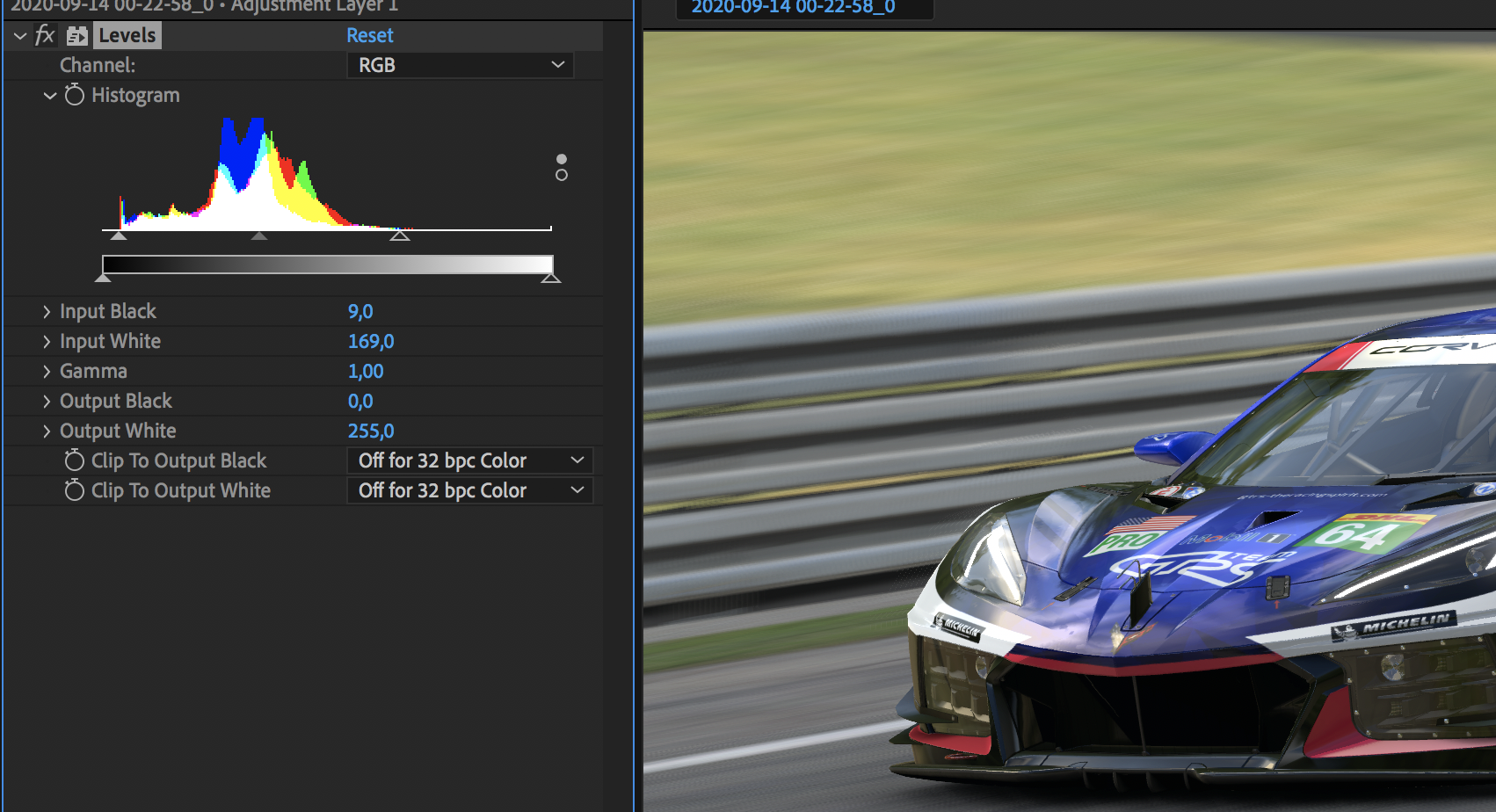Image resolution: width=1496 pixels, height=812 pixels.
Task: Select the filled circle histogram view option
Action: pos(562,159)
